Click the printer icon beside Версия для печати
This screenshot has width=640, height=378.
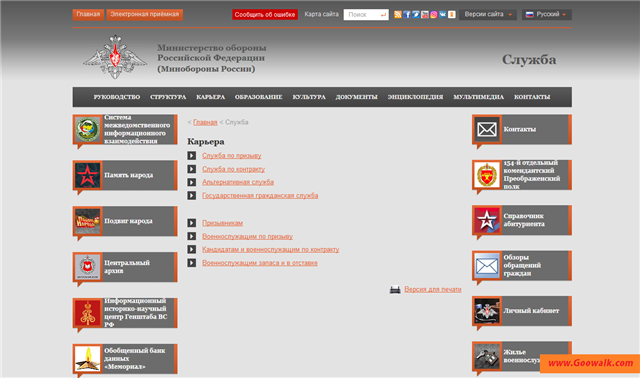(x=395, y=289)
